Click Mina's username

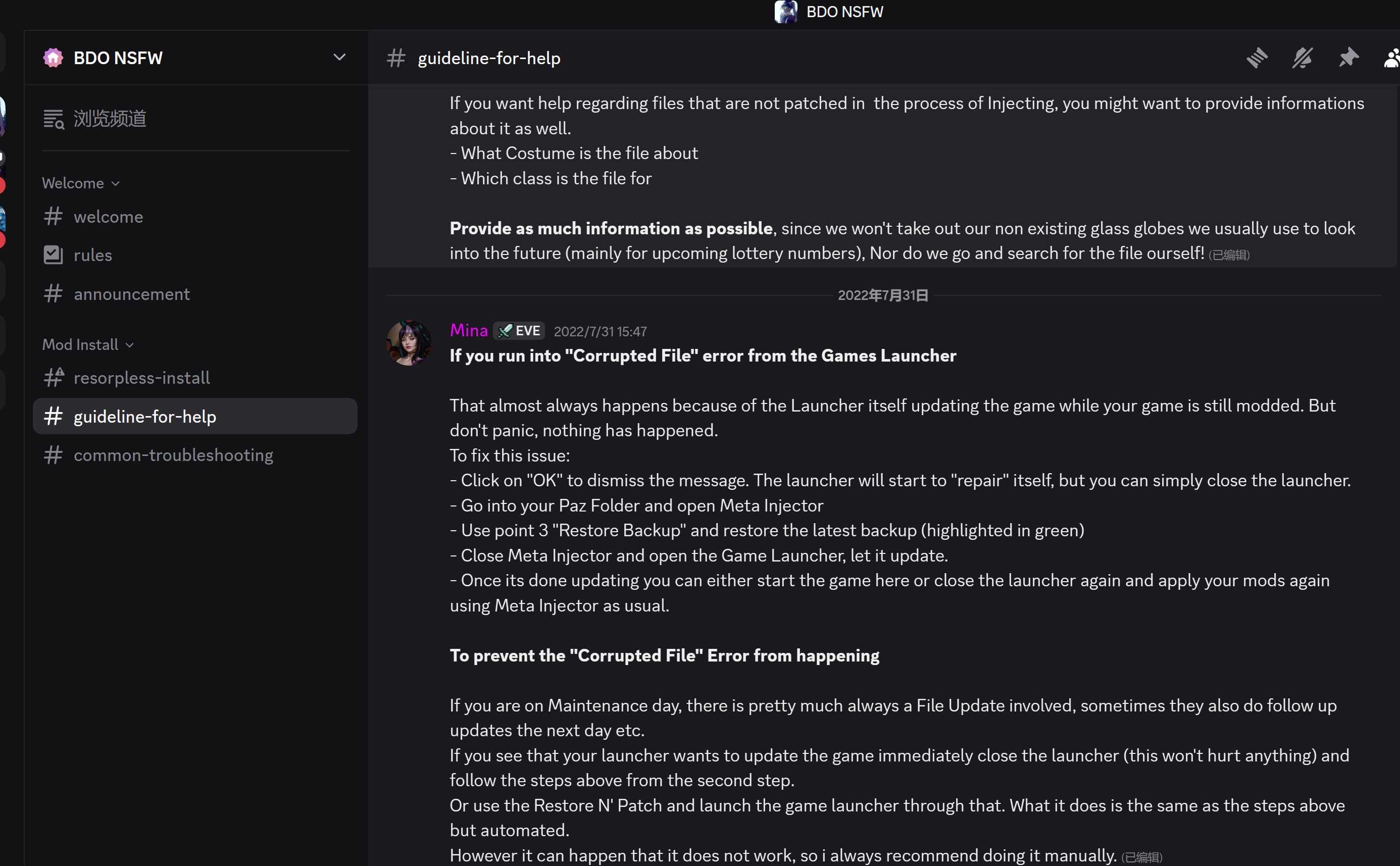[x=469, y=330]
